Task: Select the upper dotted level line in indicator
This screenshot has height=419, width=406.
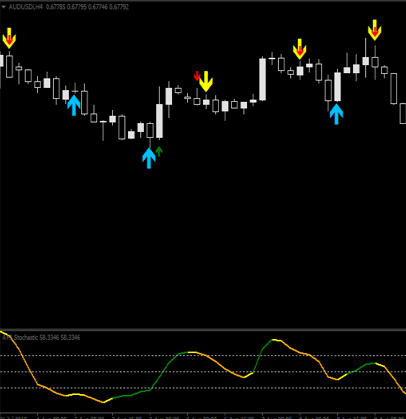Action: [203, 356]
